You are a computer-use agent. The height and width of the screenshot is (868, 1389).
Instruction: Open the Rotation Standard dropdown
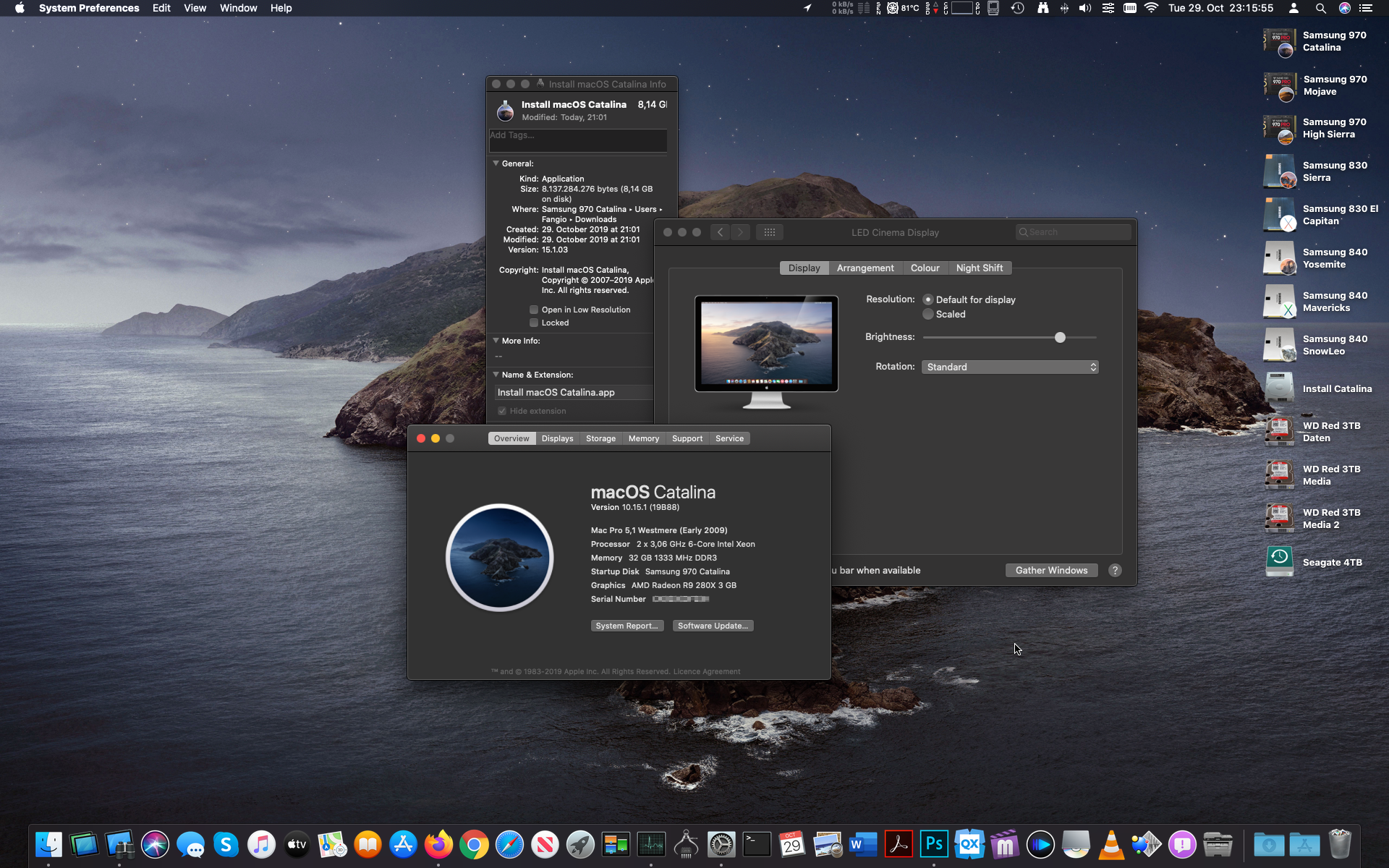[1010, 367]
